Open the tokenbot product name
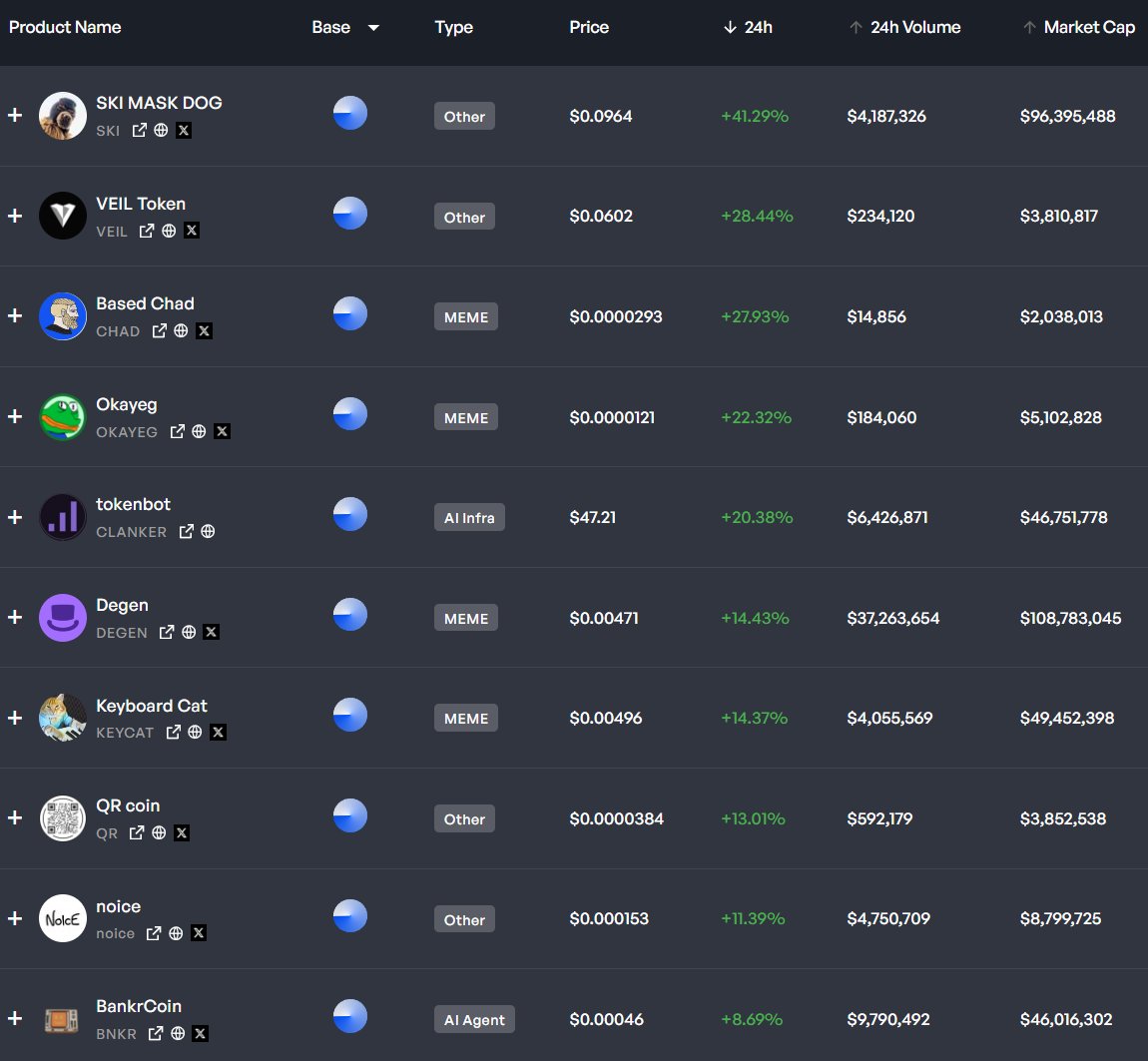Viewport: 1148px width, 1061px height. [x=133, y=504]
